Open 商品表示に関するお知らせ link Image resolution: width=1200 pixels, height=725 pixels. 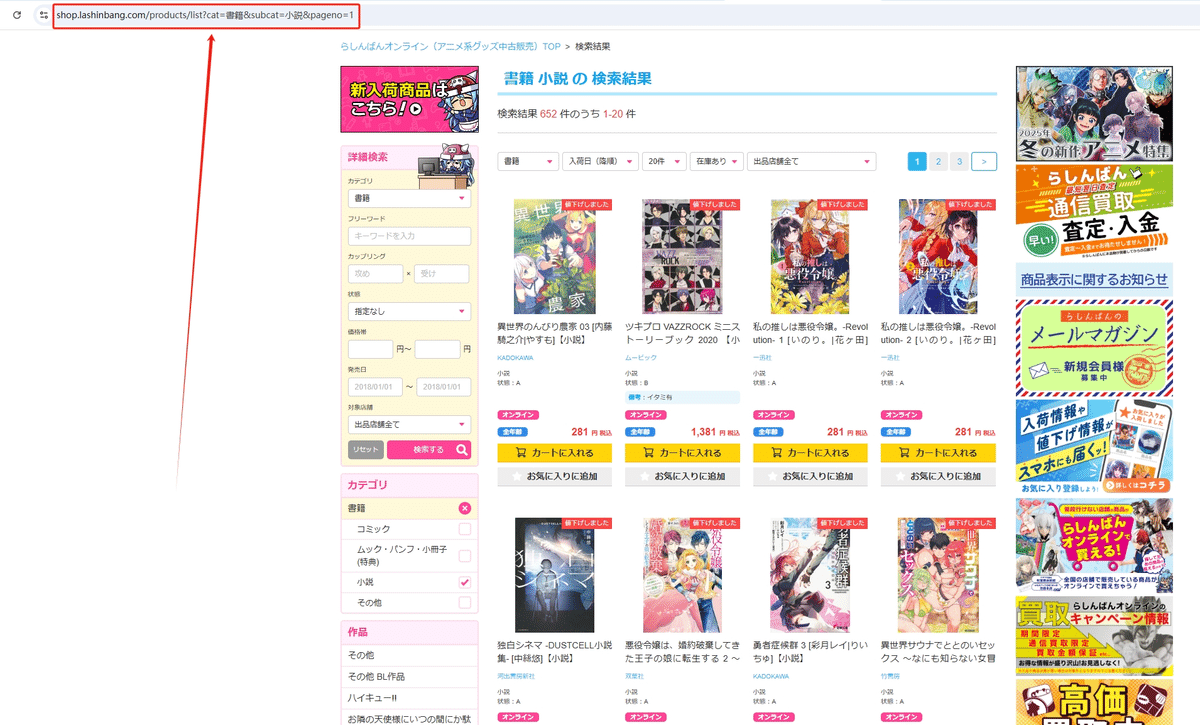1094,279
